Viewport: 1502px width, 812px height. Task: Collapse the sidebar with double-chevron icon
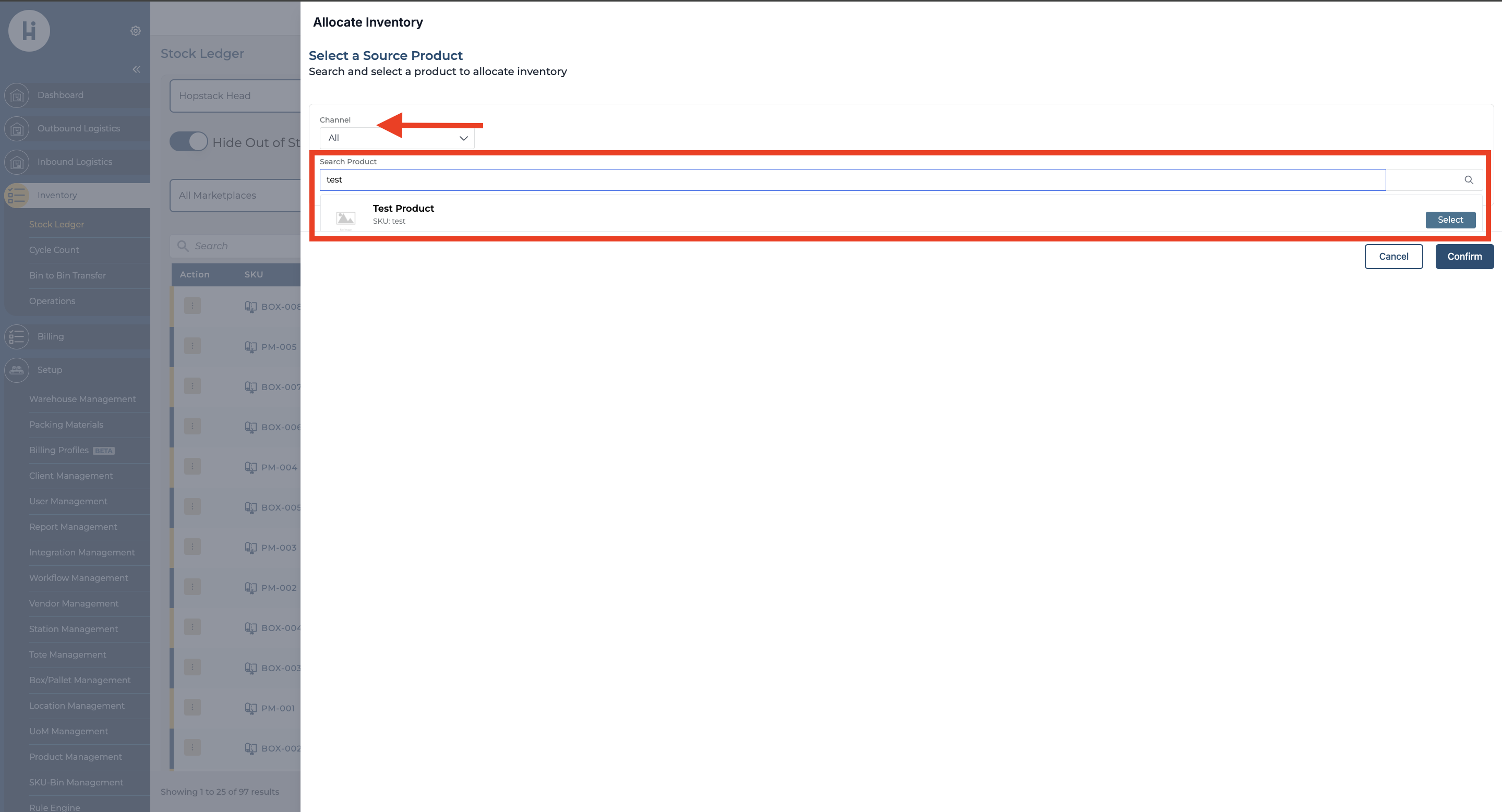pos(136,69)
